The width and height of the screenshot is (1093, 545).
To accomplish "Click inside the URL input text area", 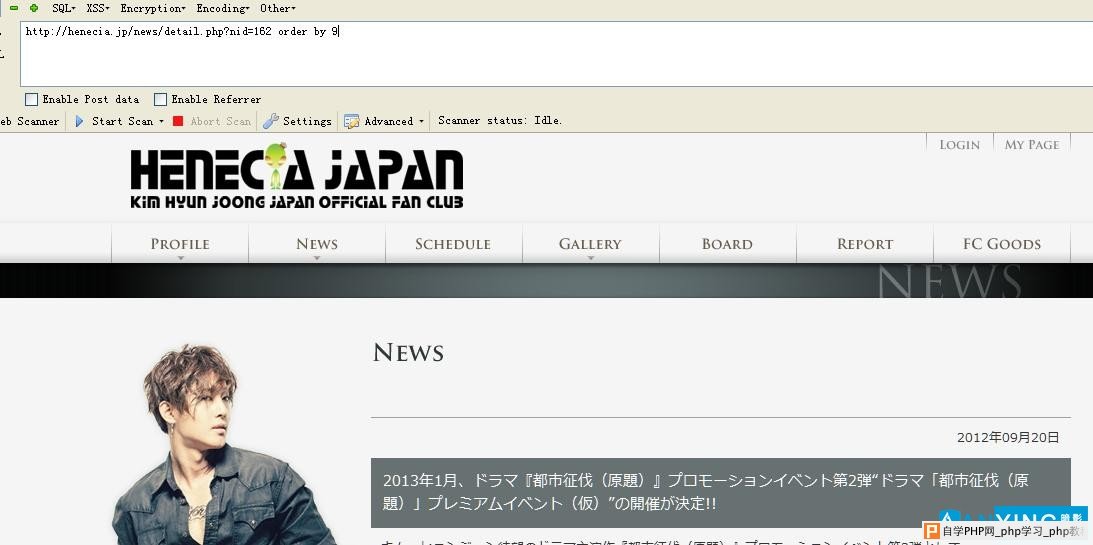I will pos(556,54).
